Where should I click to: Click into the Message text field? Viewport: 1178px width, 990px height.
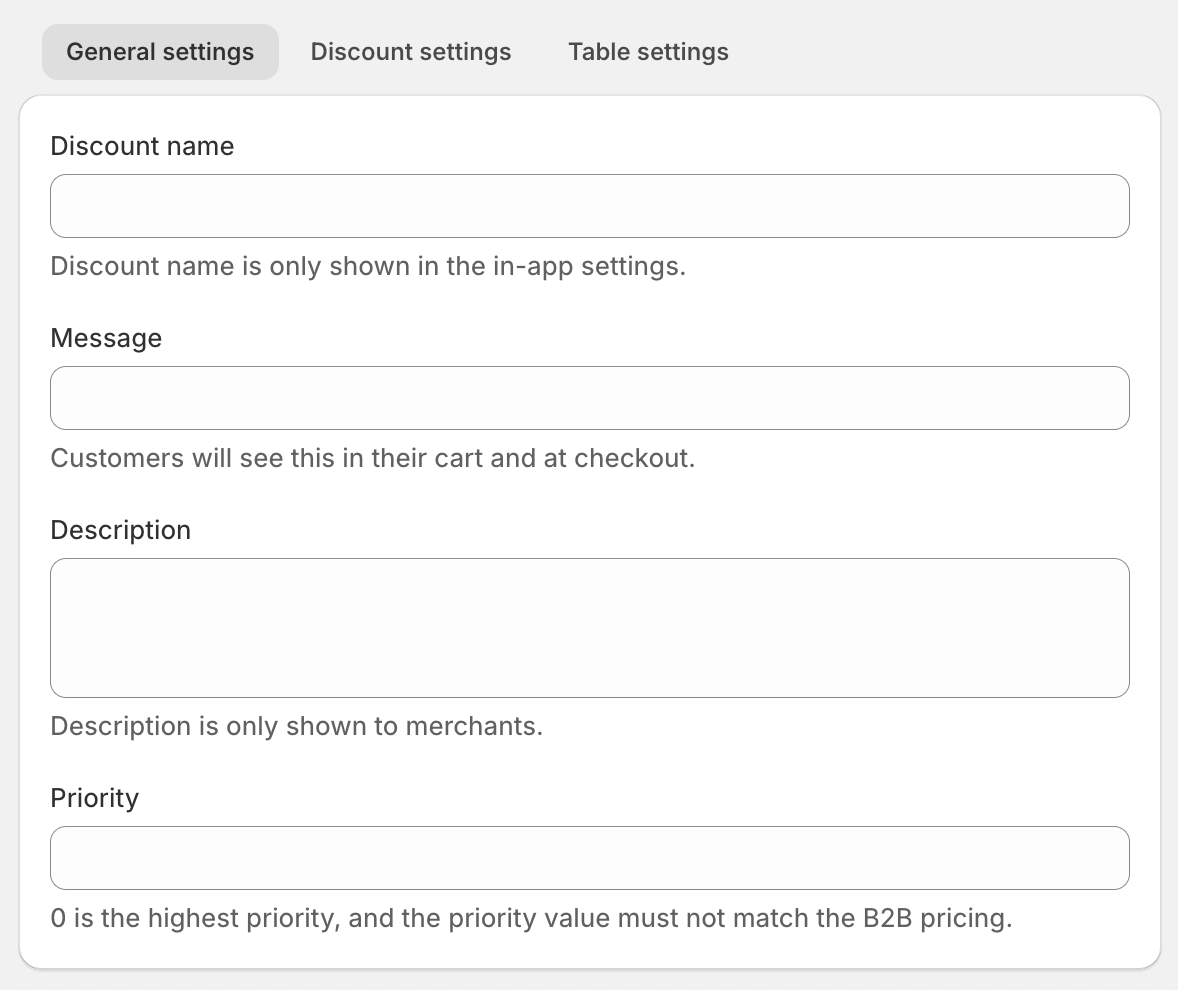tap(590, 398)
